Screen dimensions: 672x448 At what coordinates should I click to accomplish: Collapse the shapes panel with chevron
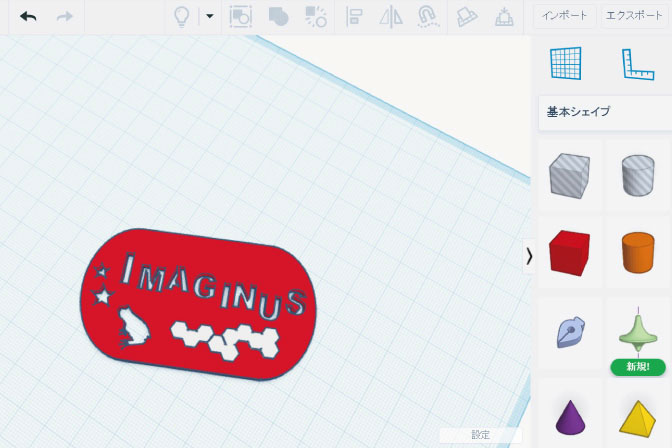click(x=529, y=256)
